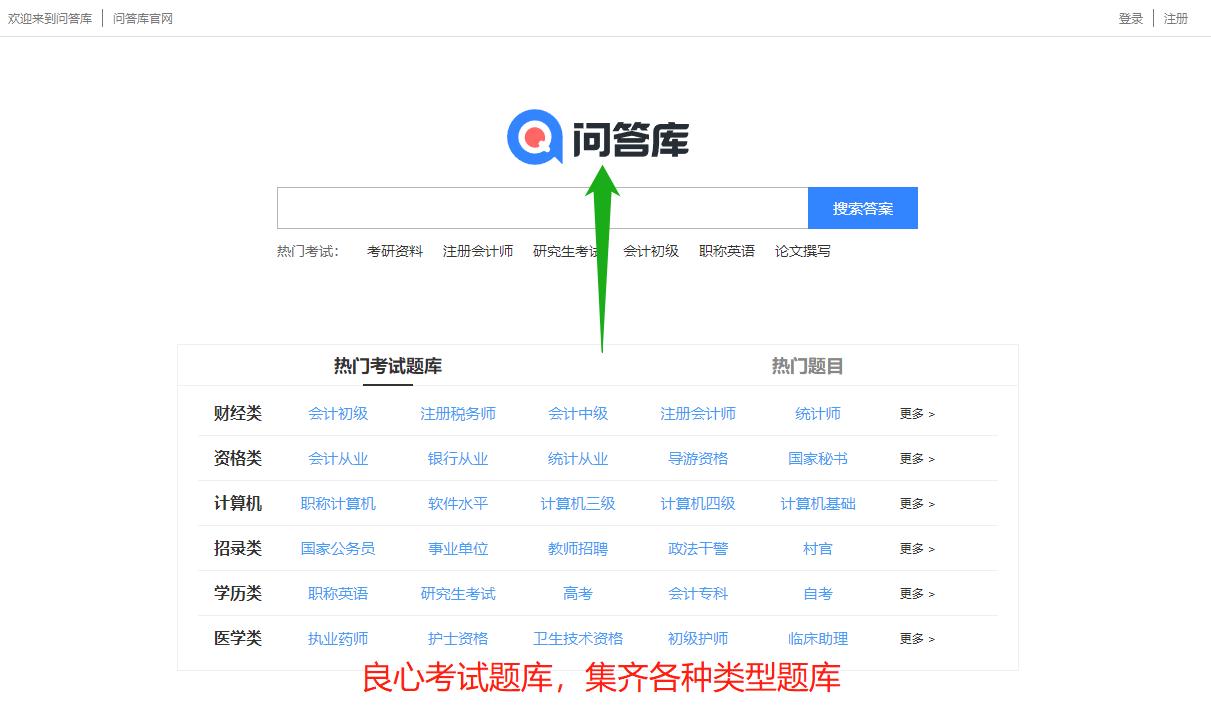
Task: Click the 问答库官网 link in top bar
Action: click(141, 18)
